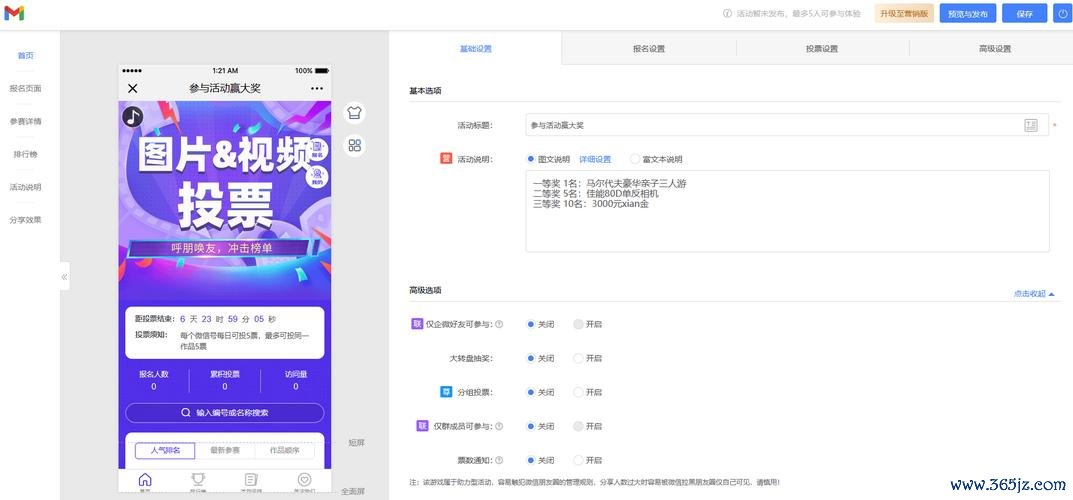The image size is (1073, 500).
Task: Click help icon next to 仅企微好友可参与
Action: 499,324
